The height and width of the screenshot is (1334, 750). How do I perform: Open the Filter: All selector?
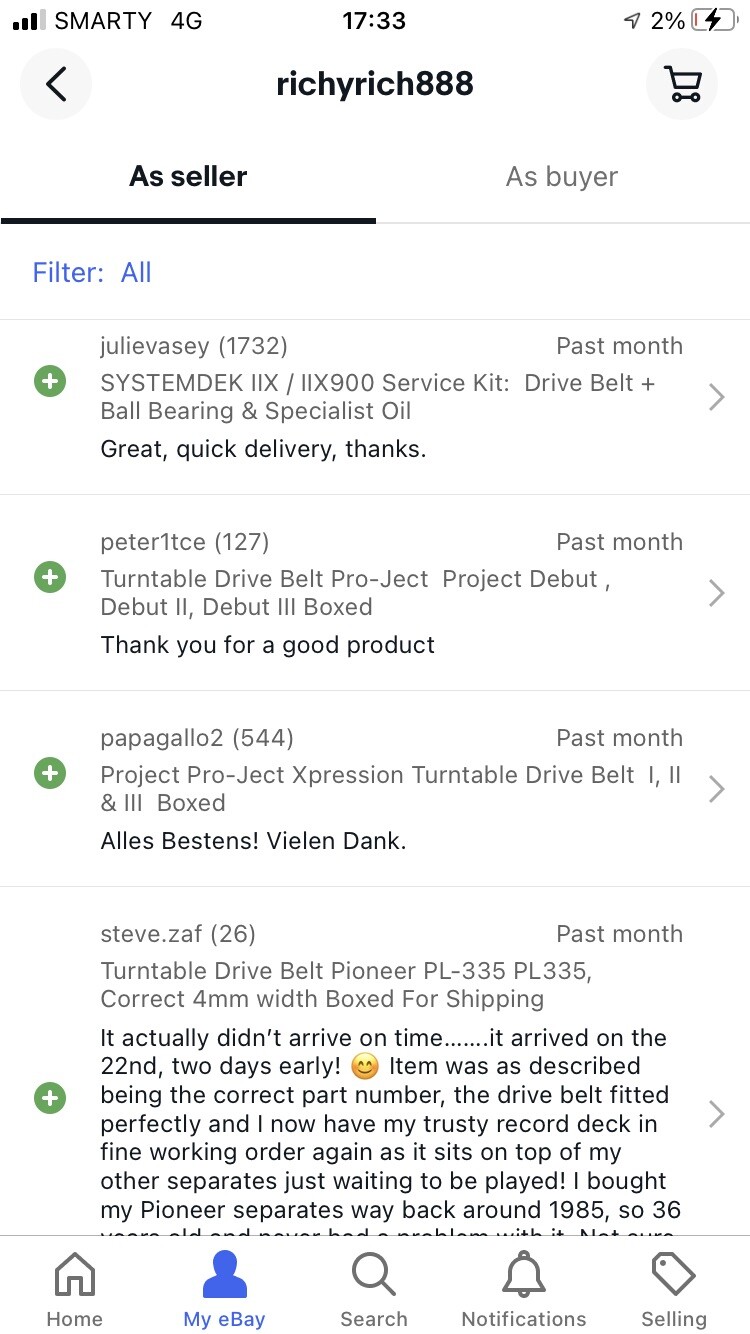point(92,272)
